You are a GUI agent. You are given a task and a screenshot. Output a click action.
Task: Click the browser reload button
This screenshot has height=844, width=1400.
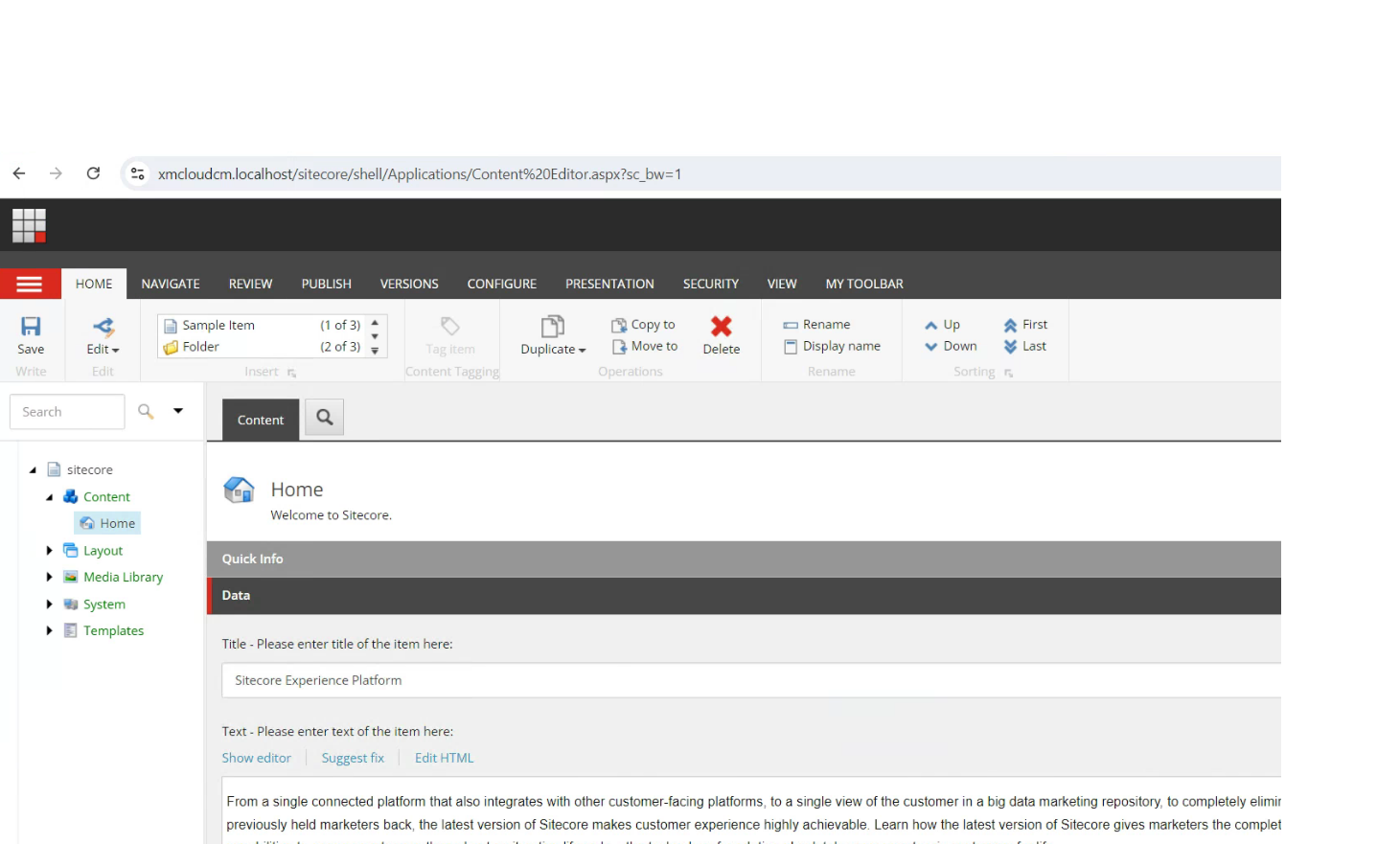(93, 173)
